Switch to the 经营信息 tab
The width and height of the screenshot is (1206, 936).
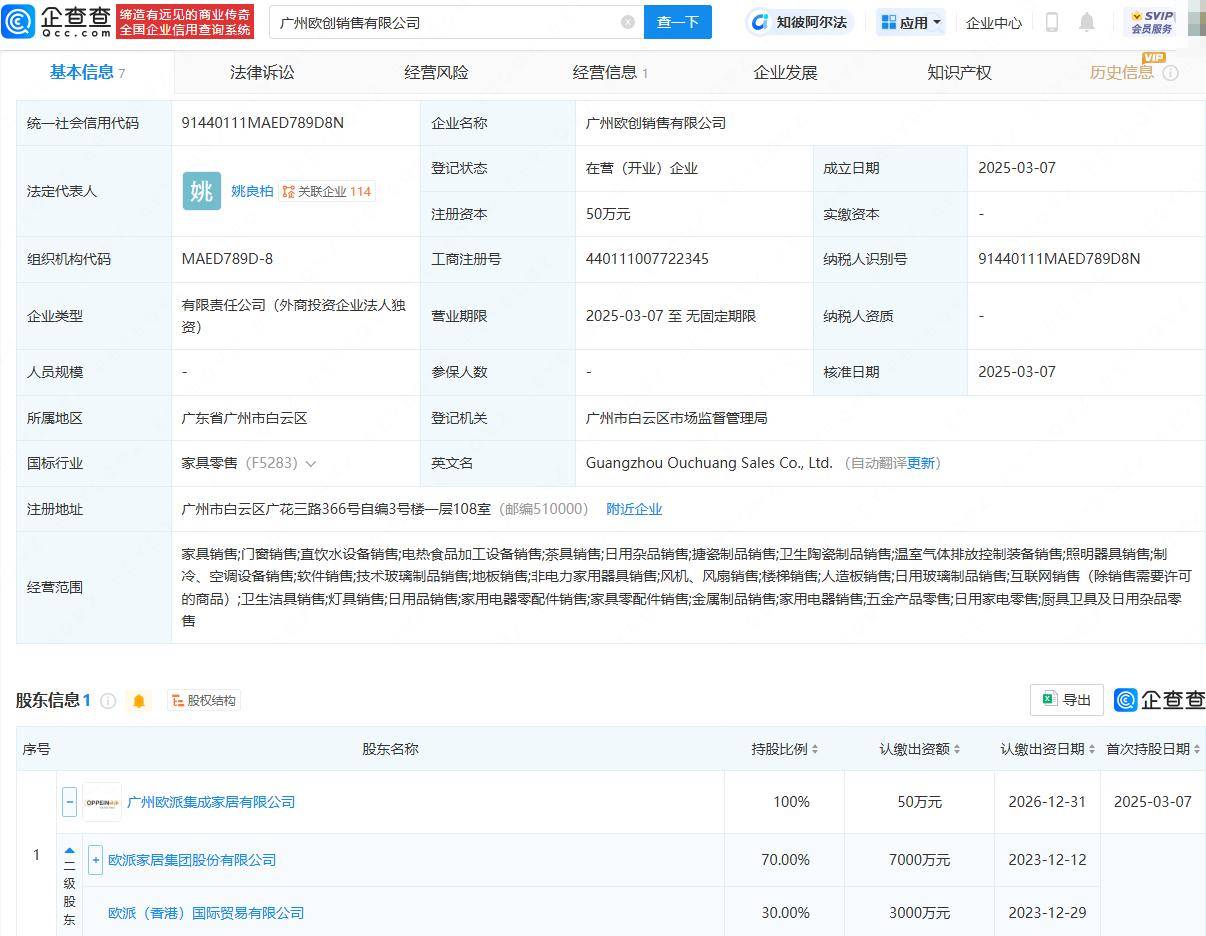610,72
